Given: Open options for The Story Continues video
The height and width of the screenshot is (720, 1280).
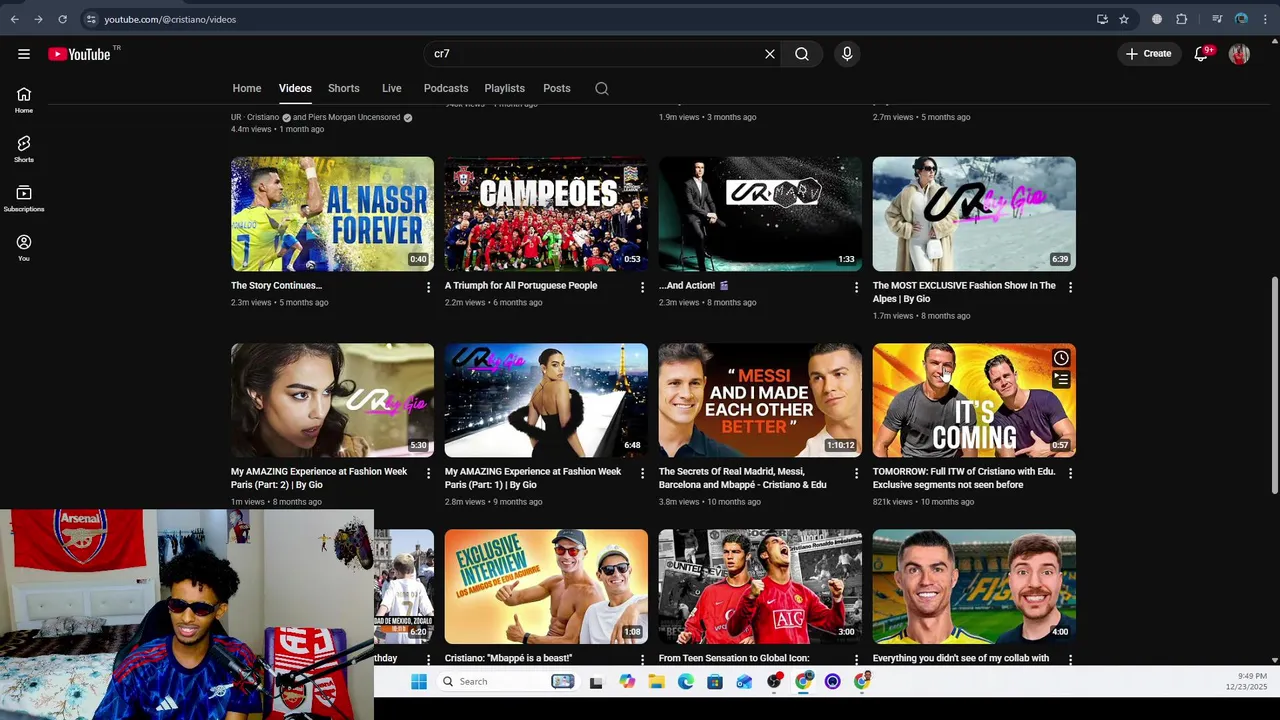Looking at the screenshot, I should point(428,287).
